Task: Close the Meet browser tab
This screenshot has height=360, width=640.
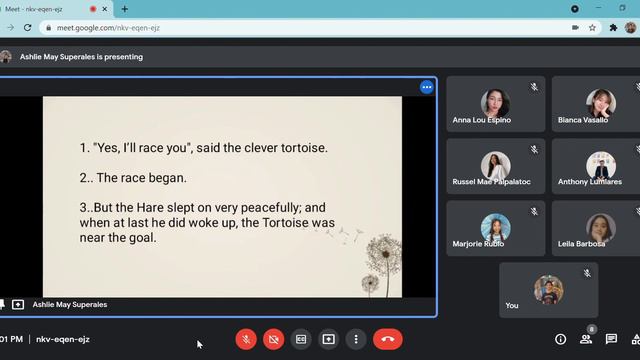Action: [x=104, y=9]
